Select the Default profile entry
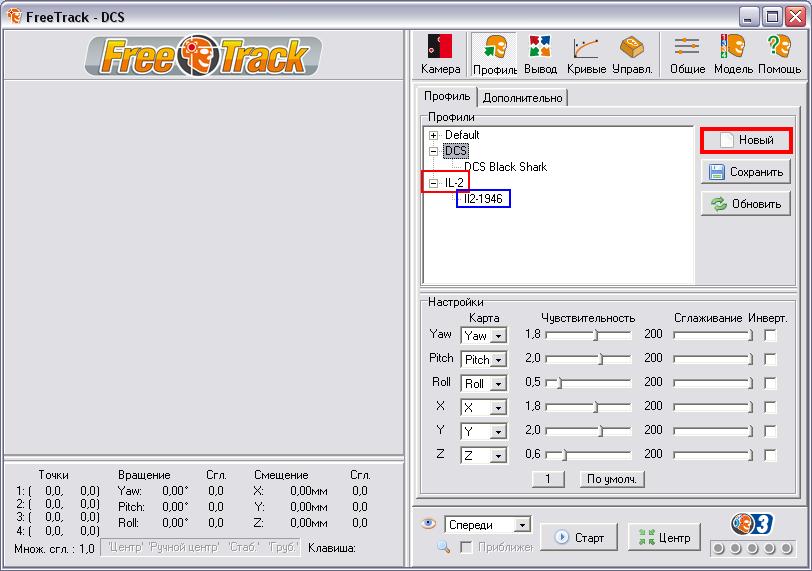Viewport: 812px width, 571px height. pyautogui.click(x=462, y=135)
